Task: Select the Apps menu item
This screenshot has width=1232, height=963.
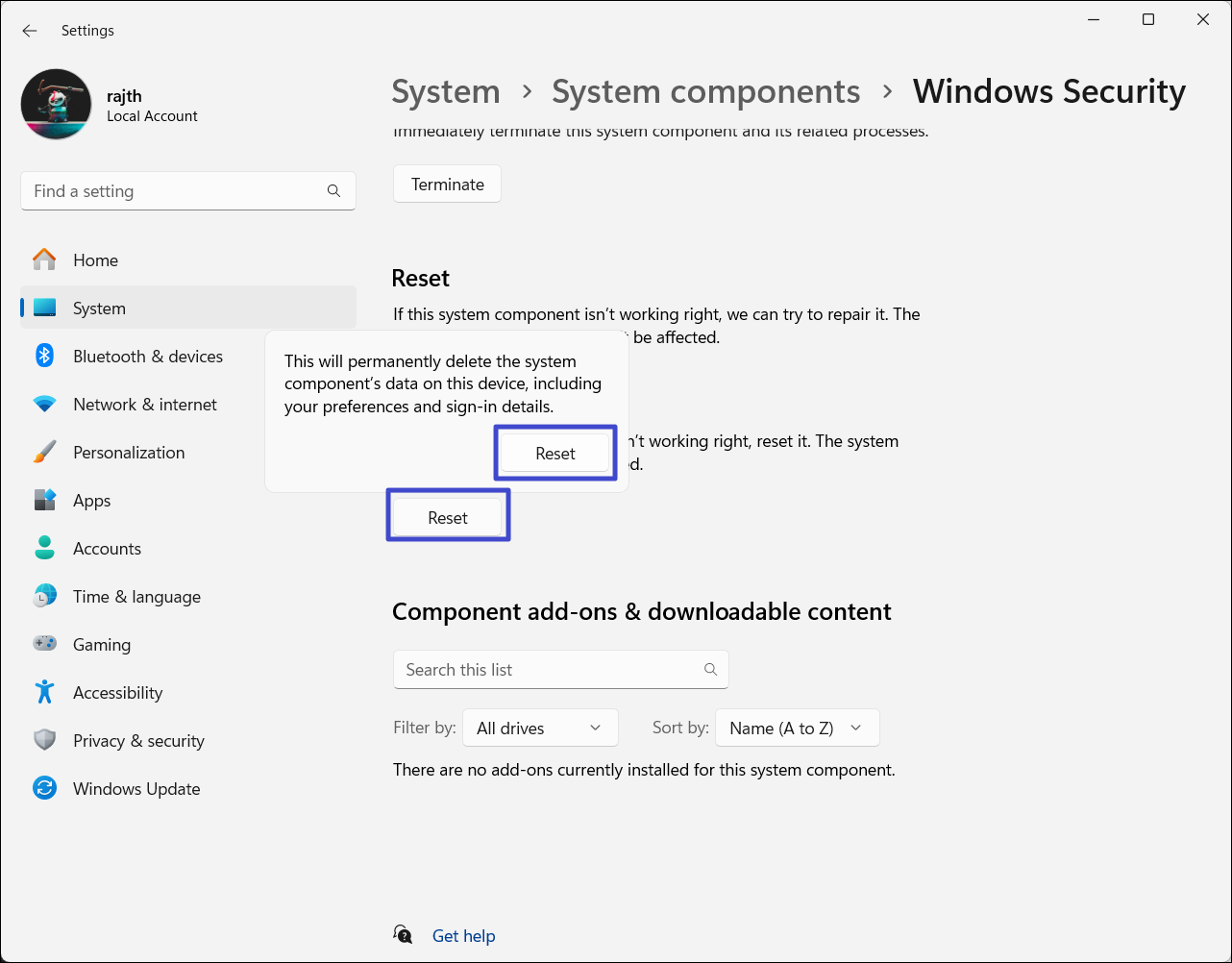Action: (x=91, y=501)
